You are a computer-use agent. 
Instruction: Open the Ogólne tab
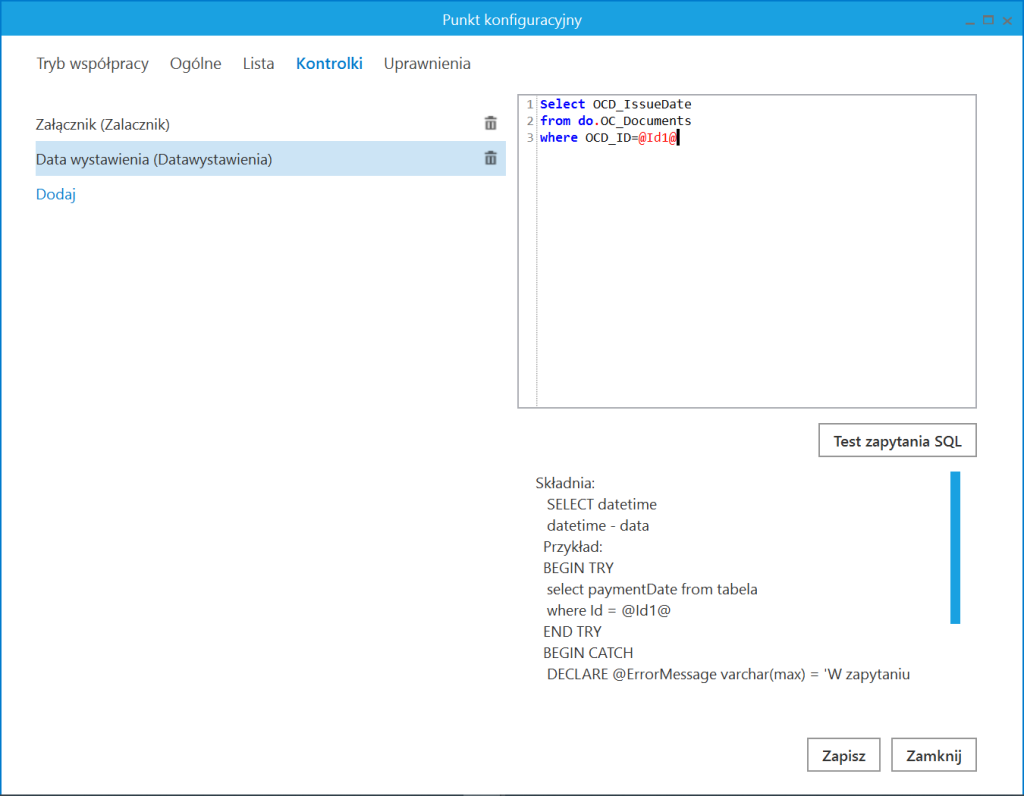[x=195, y=63]
